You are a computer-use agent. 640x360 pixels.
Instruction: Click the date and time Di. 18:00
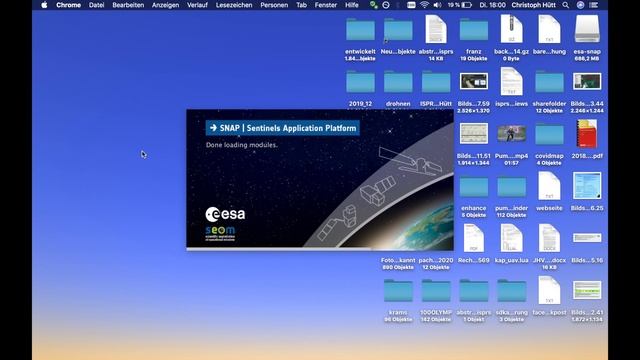coord(492,5)
